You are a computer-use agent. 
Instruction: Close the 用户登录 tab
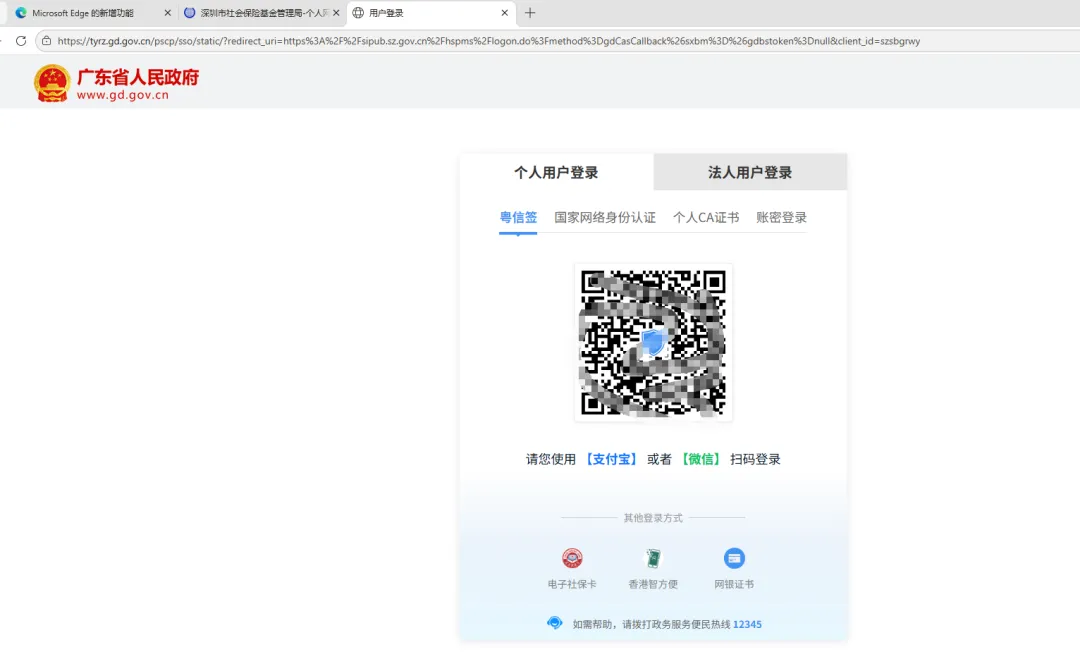(x=504, y=12)
